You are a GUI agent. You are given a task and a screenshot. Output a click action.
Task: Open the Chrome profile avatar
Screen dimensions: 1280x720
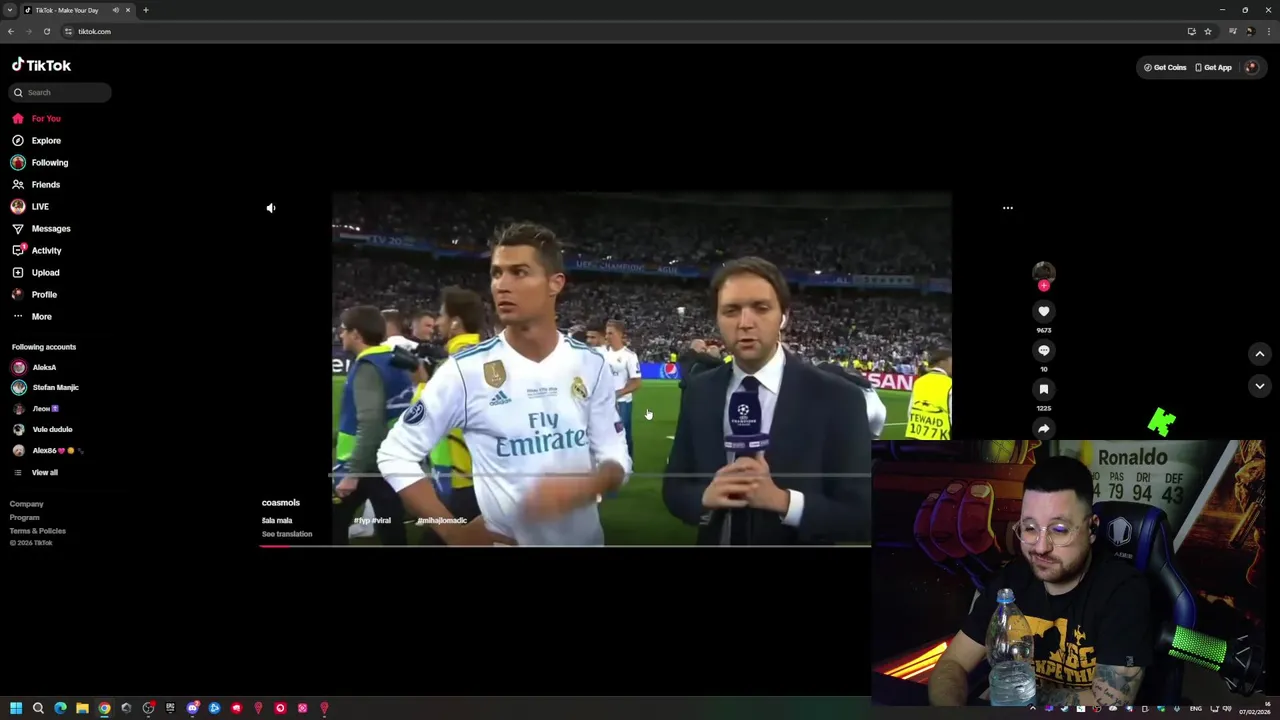(1249, 31)
